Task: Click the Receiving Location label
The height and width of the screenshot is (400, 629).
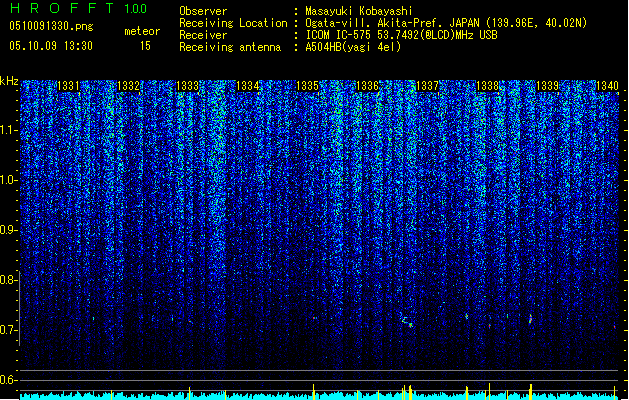Action: coord(233,23)
